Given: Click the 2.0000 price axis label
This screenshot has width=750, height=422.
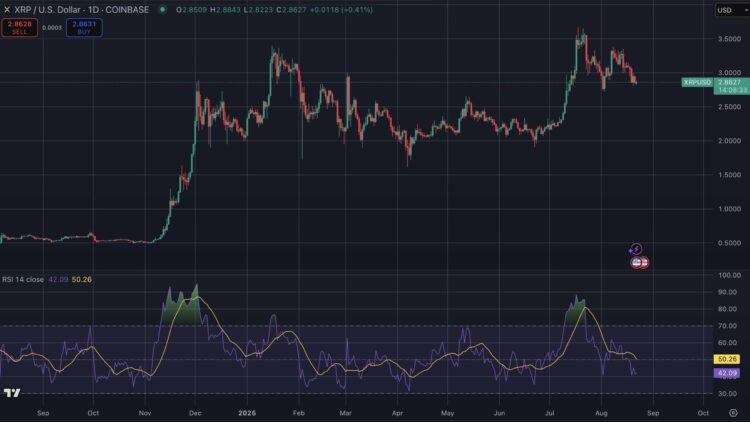Looking at the screenshot, I should pos(729,141).
